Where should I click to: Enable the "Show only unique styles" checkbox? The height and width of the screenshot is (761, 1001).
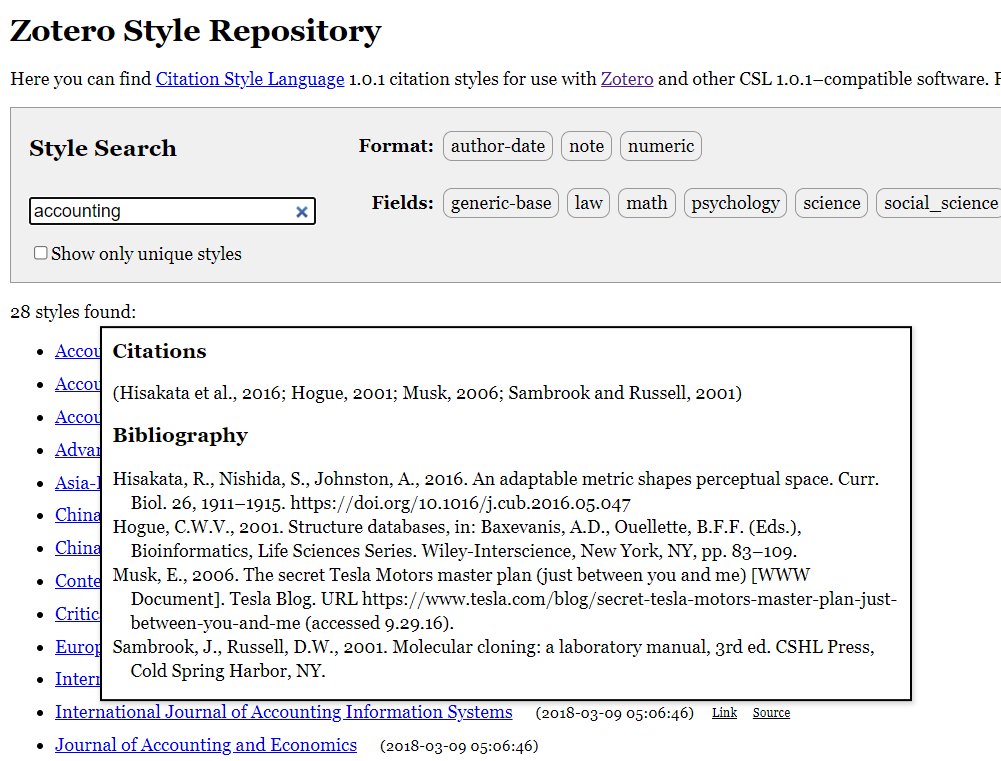40,253
